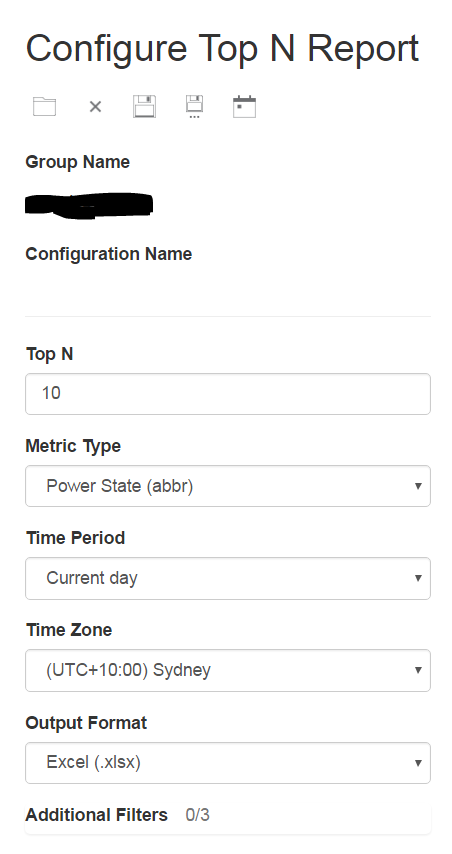The image size is (452, 854).
Task: Expand the Time Period dropdown
Action: pos(228,578)
